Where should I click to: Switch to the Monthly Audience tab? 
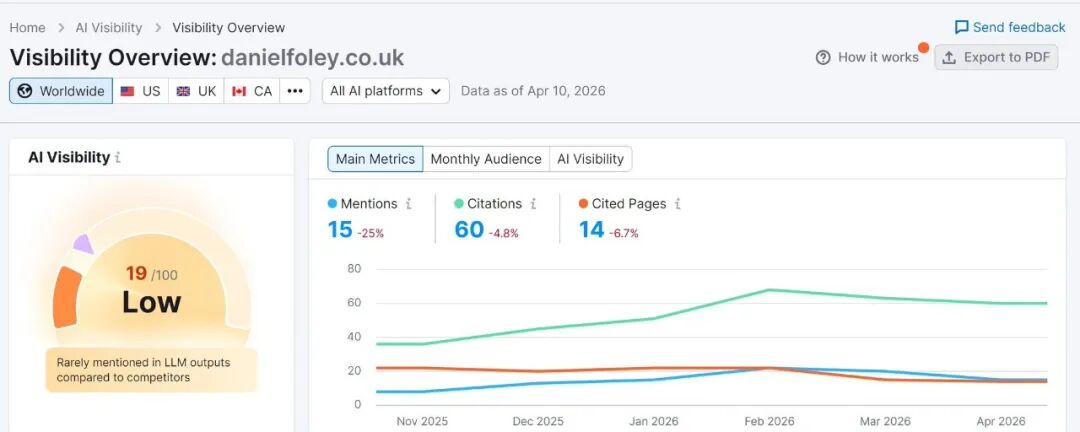point(486,159)
